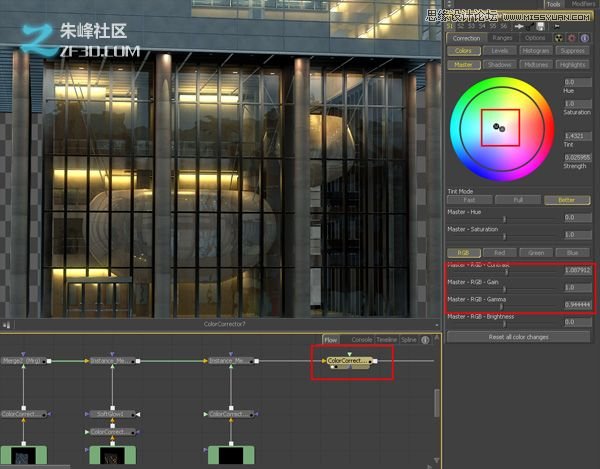This screenshot has width=600, height=469.
Task: Select the Midtones range button
Action: coord(536,65)
